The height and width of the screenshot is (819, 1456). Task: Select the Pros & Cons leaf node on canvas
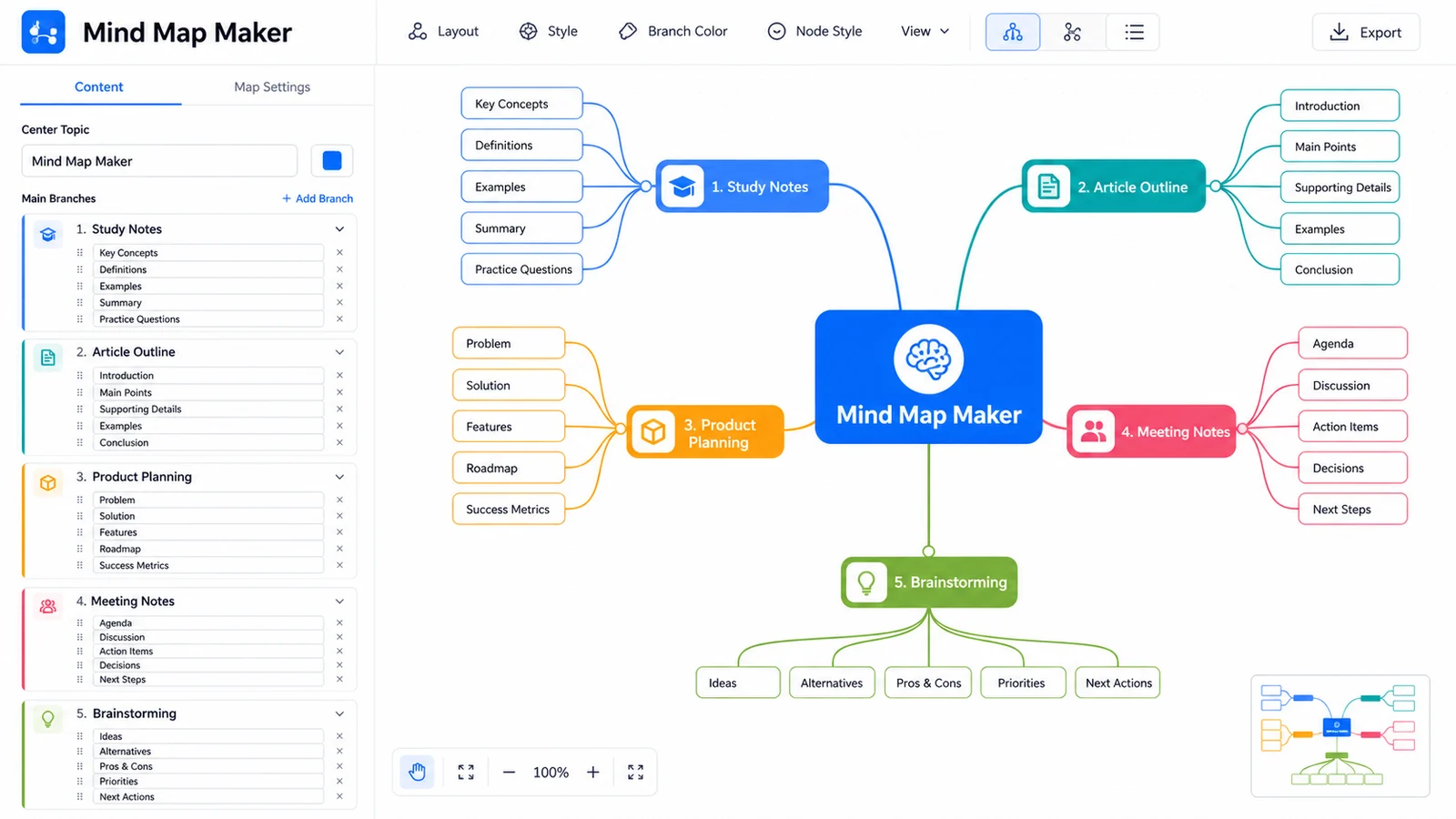point(928,682)
